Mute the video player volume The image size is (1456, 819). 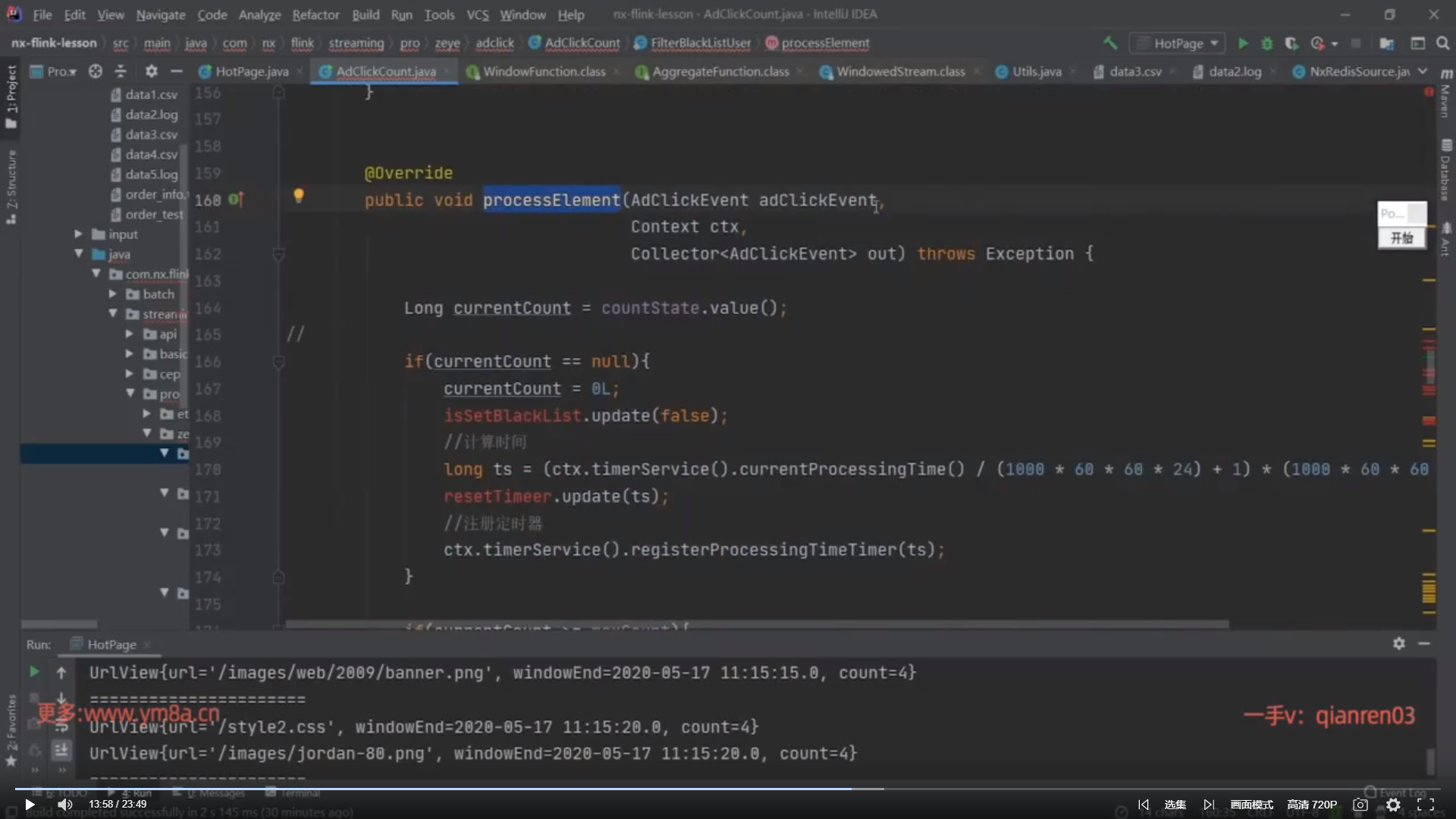click(65, 805)
